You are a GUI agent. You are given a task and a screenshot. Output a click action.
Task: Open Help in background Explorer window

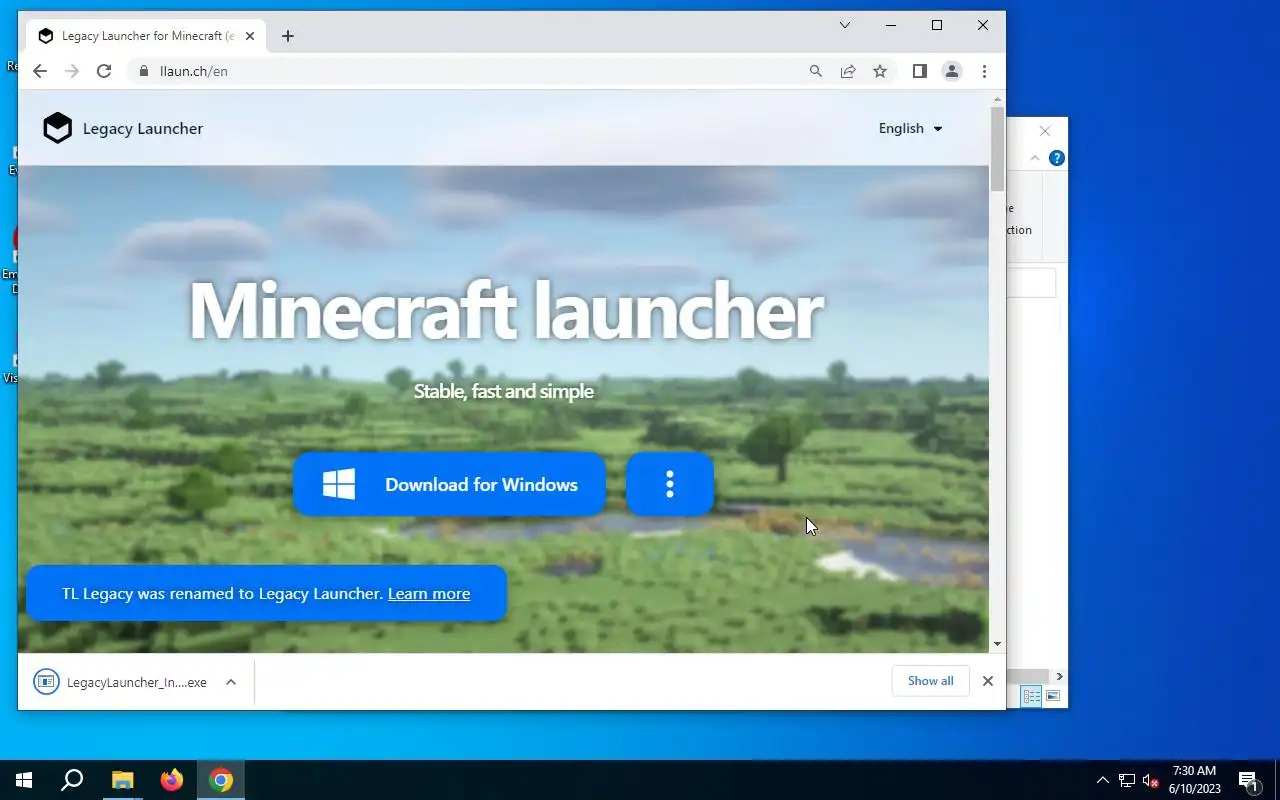click(1057, 158)
